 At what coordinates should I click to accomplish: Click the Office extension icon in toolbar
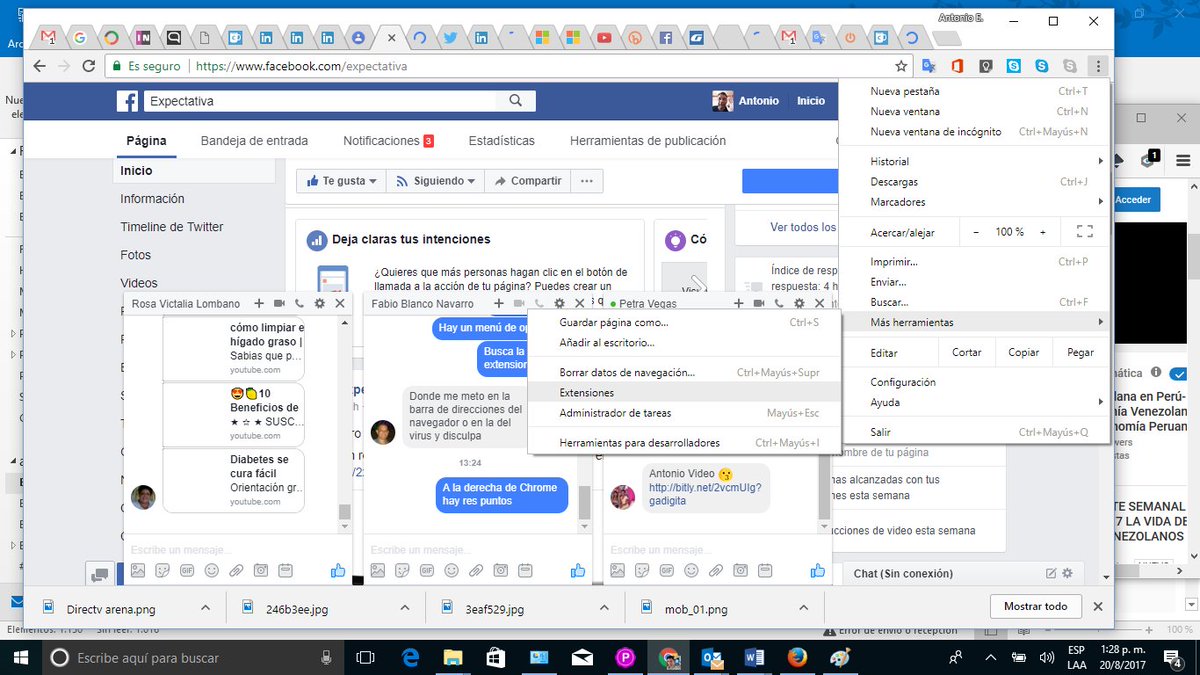point(957,66)
